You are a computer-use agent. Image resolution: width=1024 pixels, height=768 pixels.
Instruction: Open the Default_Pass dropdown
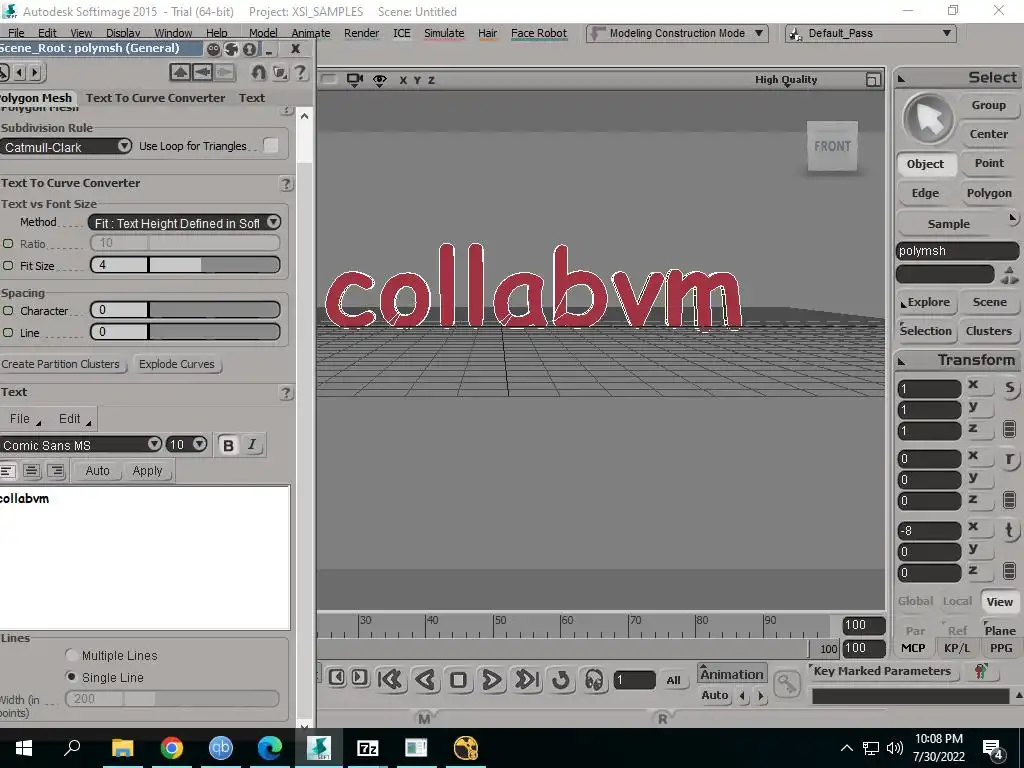pos(871,33)
